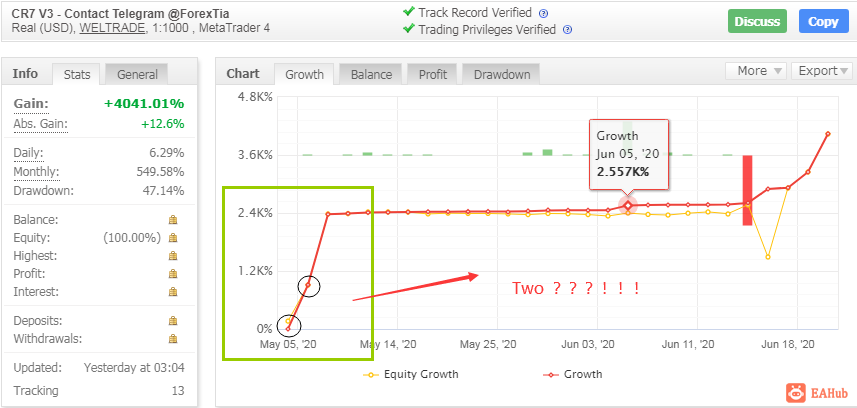Select the Balance chart tab

(371, 74)
